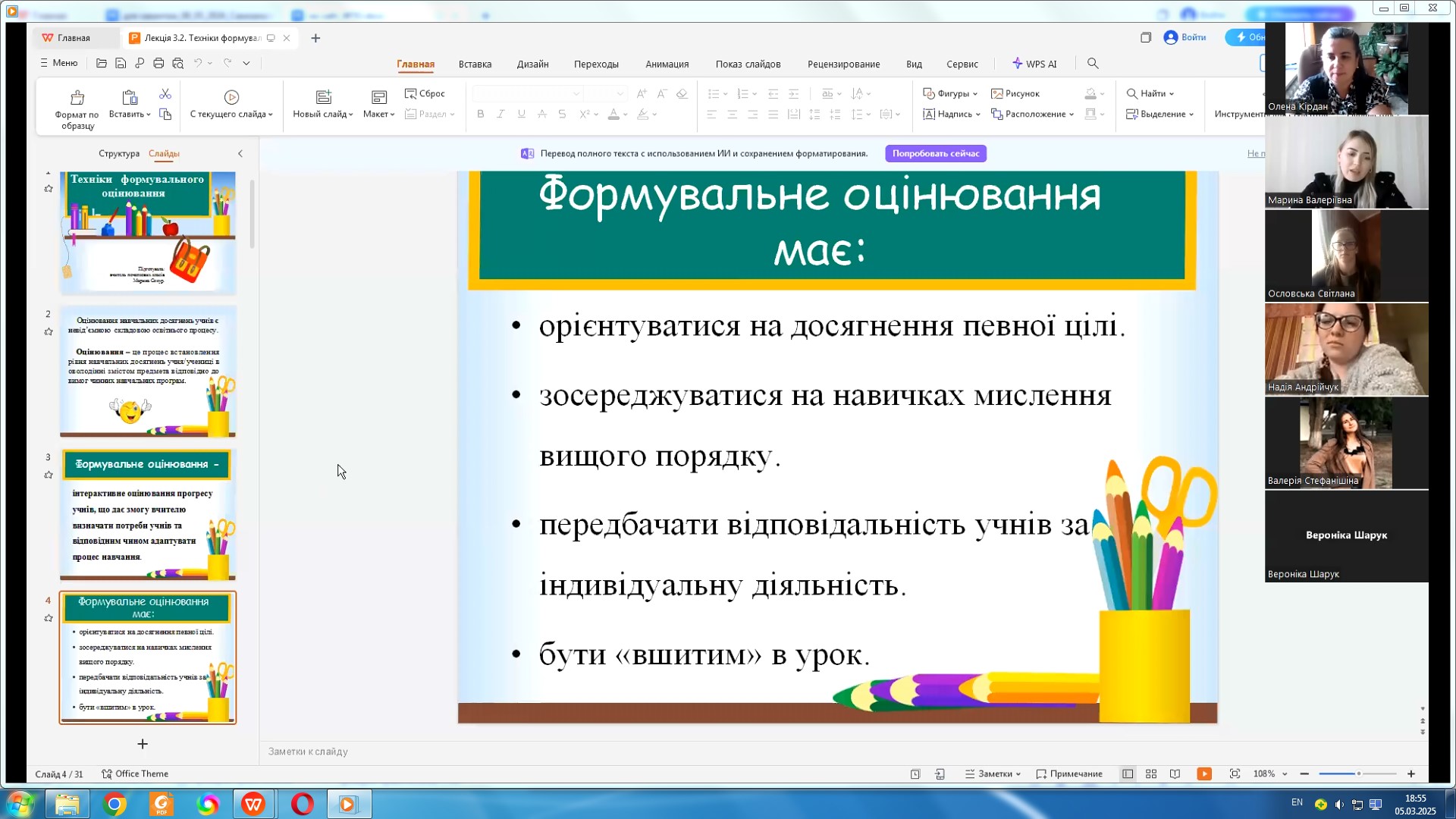Open the Меню main menu
This screenshot has width=1456, height=819.
[58, 63]
